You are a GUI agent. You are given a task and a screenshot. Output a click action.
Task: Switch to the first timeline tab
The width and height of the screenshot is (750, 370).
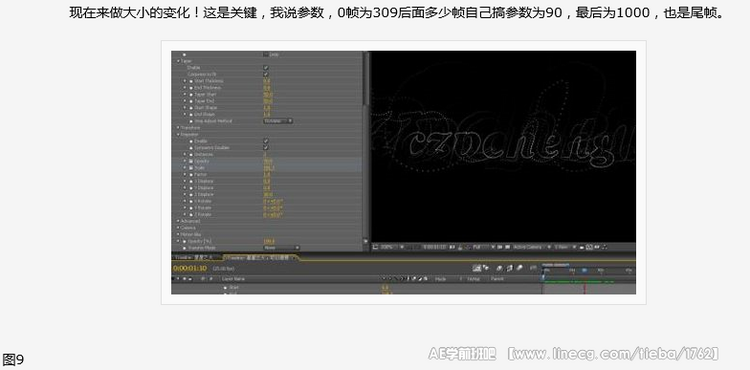[196, 258]
